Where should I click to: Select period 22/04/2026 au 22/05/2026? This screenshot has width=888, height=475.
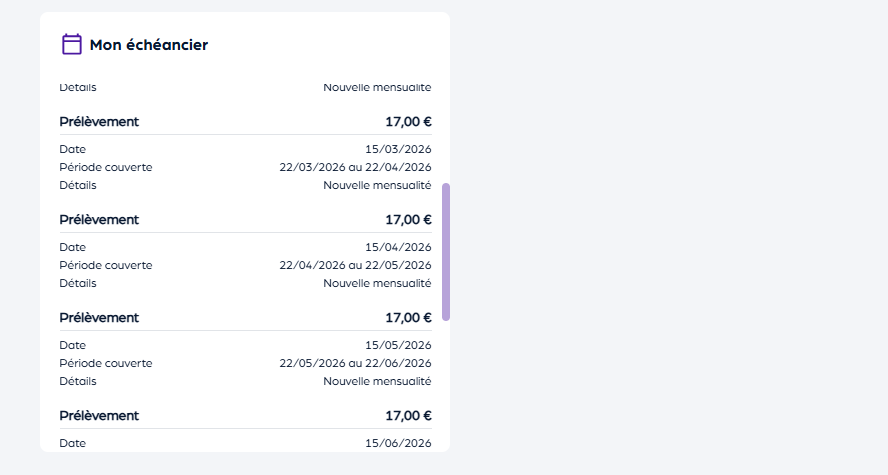click(x=355, y=265)
